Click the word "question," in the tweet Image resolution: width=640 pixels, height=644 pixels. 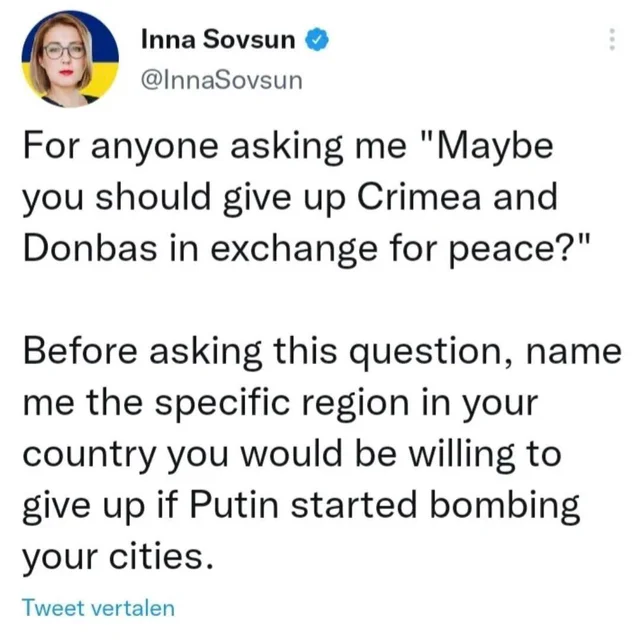coord(433,353)
